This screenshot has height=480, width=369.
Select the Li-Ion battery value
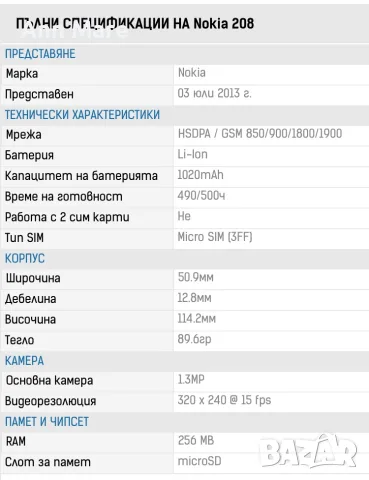[x=193, y=155]
